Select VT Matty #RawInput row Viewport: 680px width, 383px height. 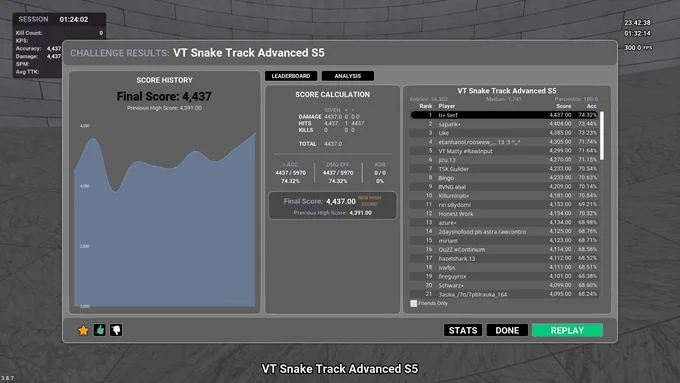504,151
